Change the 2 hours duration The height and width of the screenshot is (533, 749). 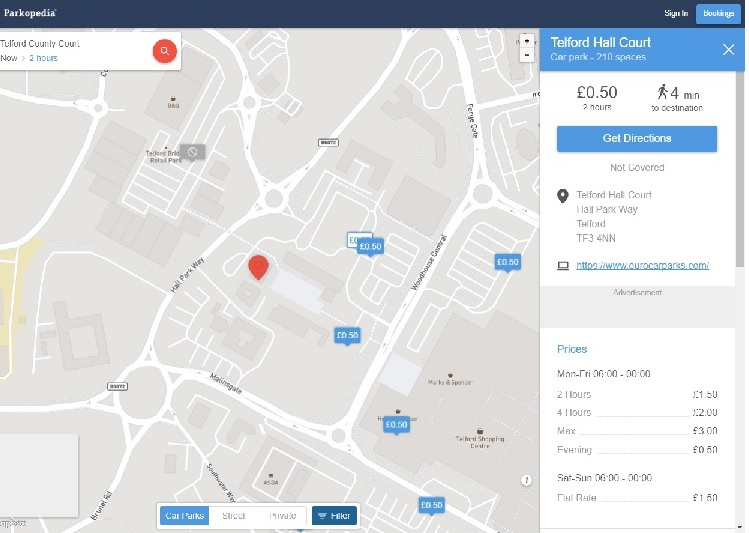point(43,58)
